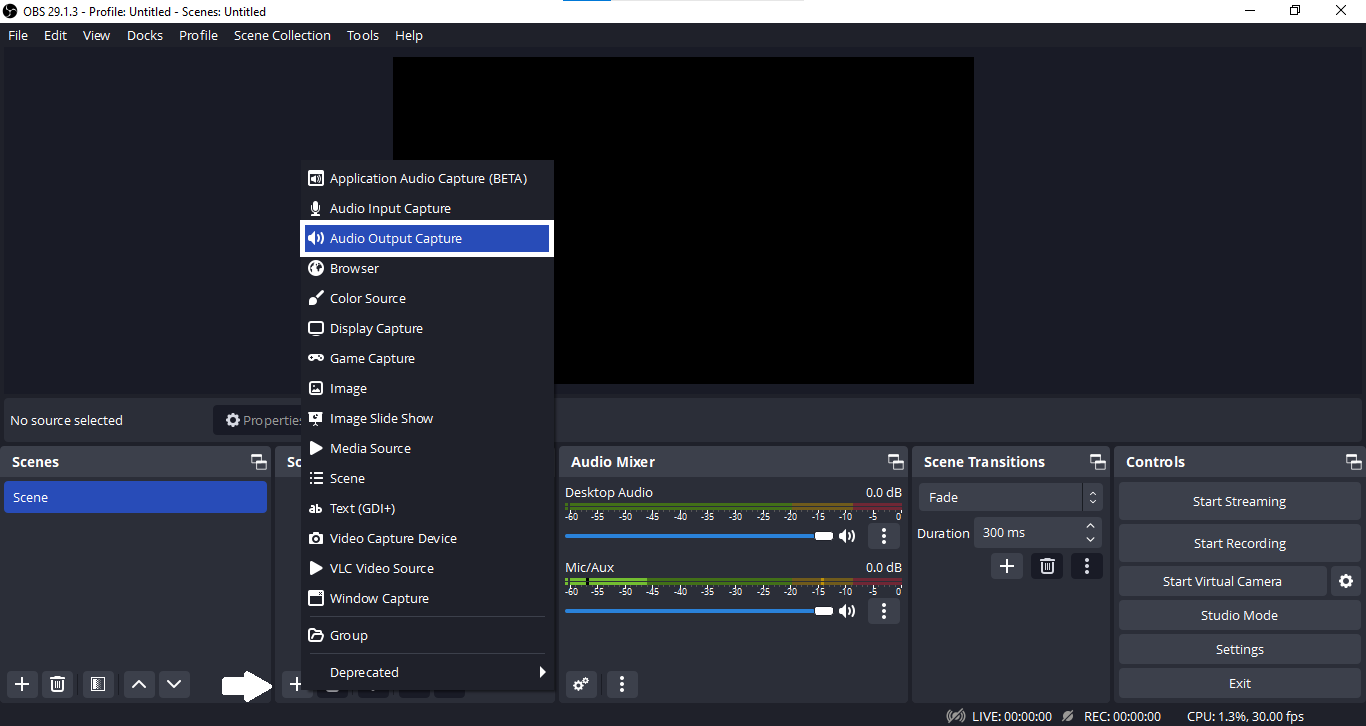Adjust the Desktop Audio volume slider
The image size is (1366, 726).
point(698,536)
